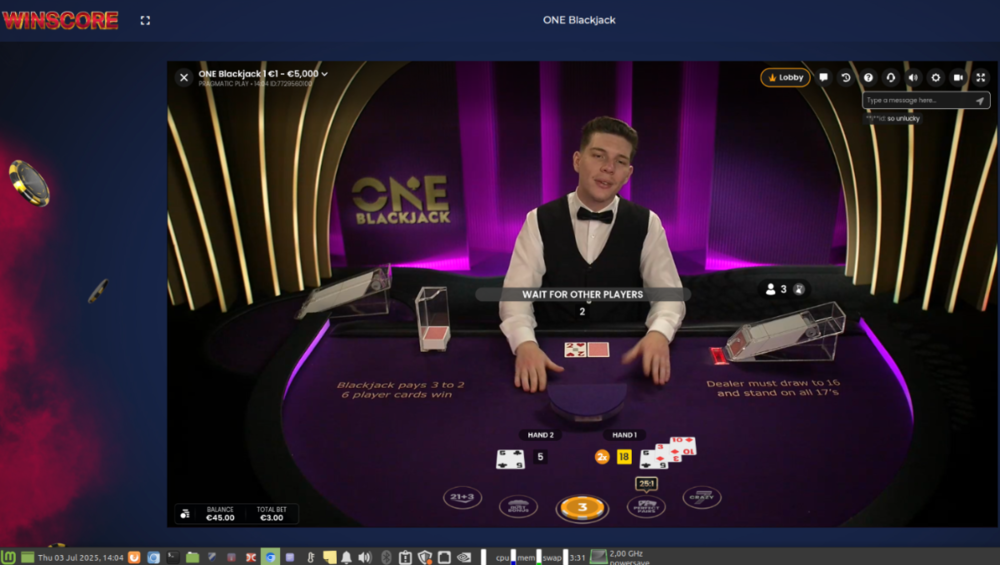The width and height of the screenshot is (1000, 565).
Task: Toggle game fullscreen arrows icon
Action: coord(981,77)
